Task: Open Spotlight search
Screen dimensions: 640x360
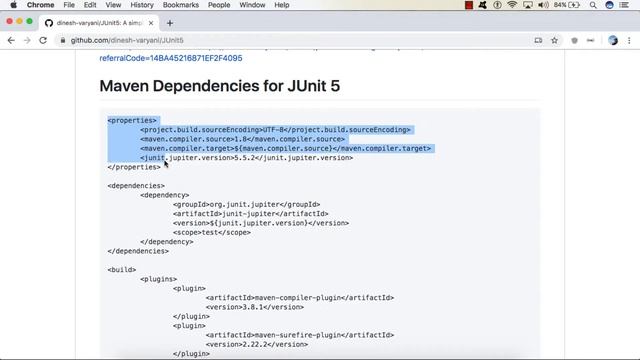Action: coord(593,5)
